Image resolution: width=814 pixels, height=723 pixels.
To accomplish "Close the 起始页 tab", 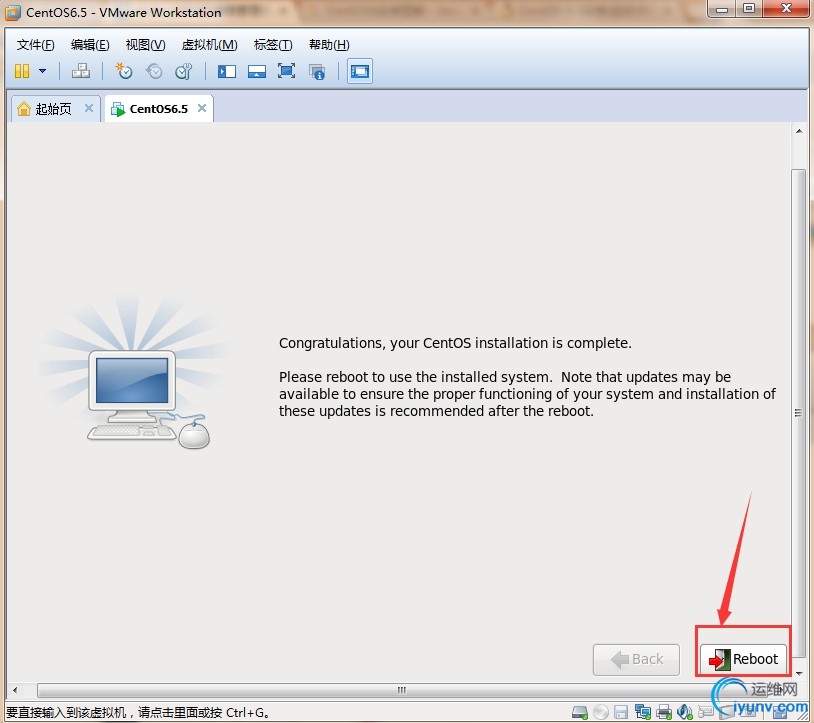I will click(89, 108).
